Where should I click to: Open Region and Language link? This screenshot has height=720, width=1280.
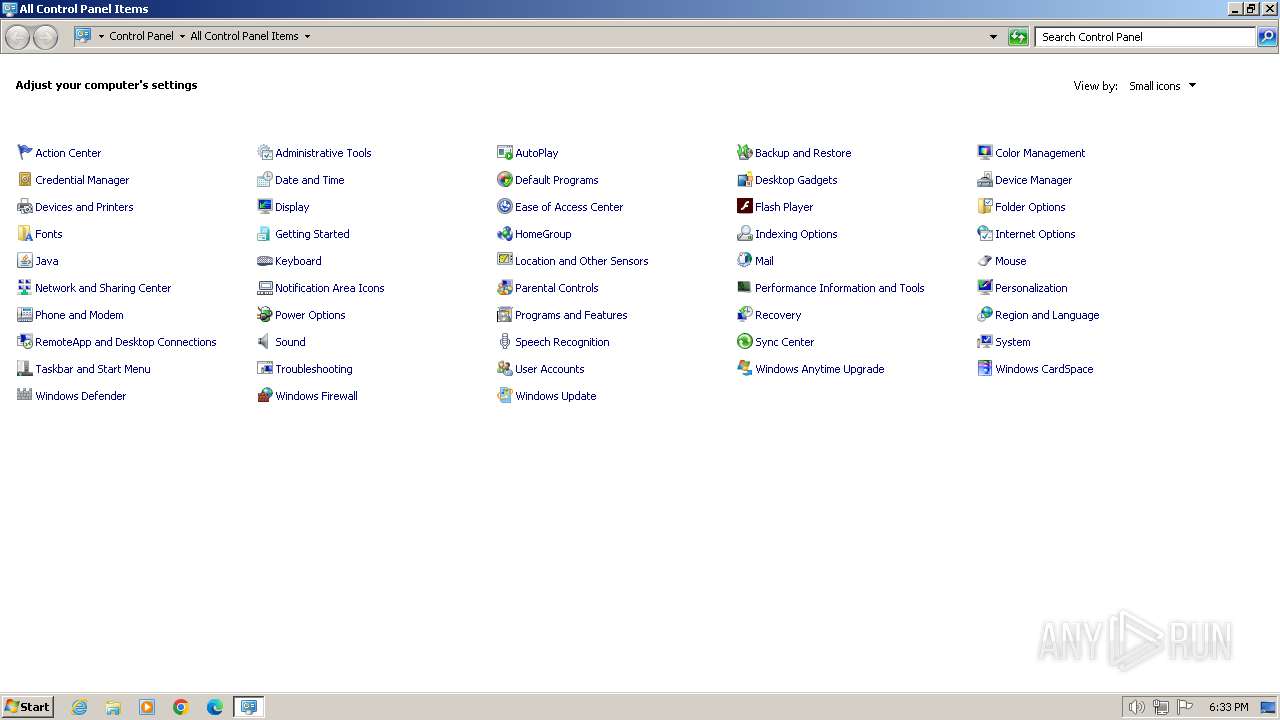(1047, 315)
